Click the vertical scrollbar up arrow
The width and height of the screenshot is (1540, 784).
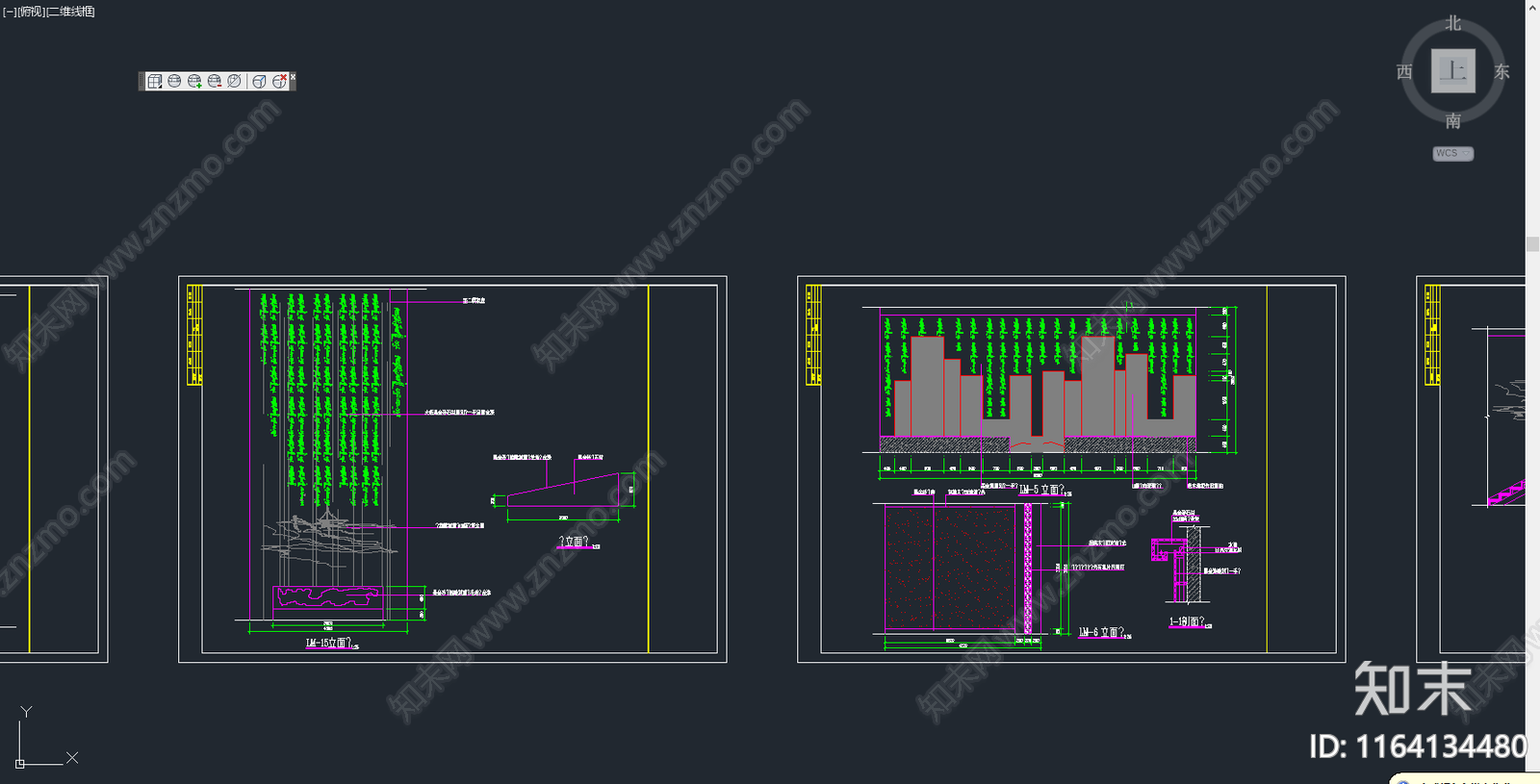1532,8
